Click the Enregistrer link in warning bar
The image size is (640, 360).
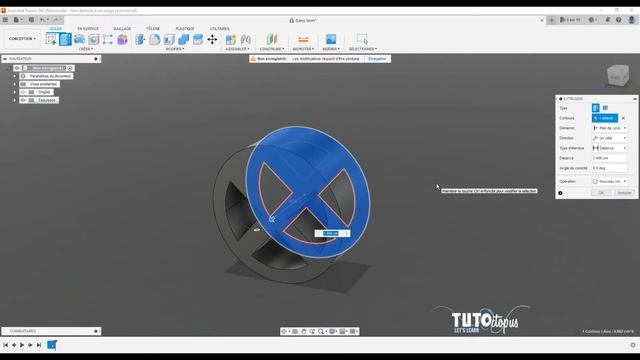[377, 59]
